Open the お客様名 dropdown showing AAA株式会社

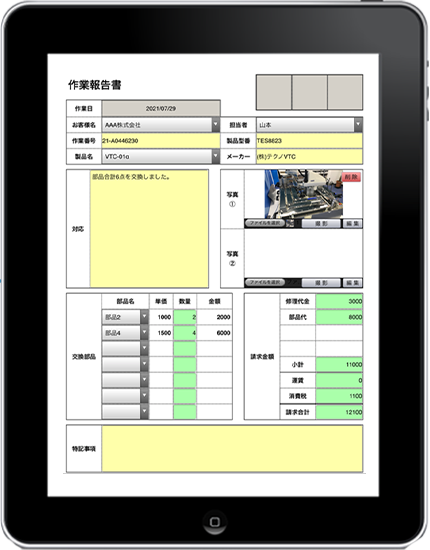click(161, 125)
